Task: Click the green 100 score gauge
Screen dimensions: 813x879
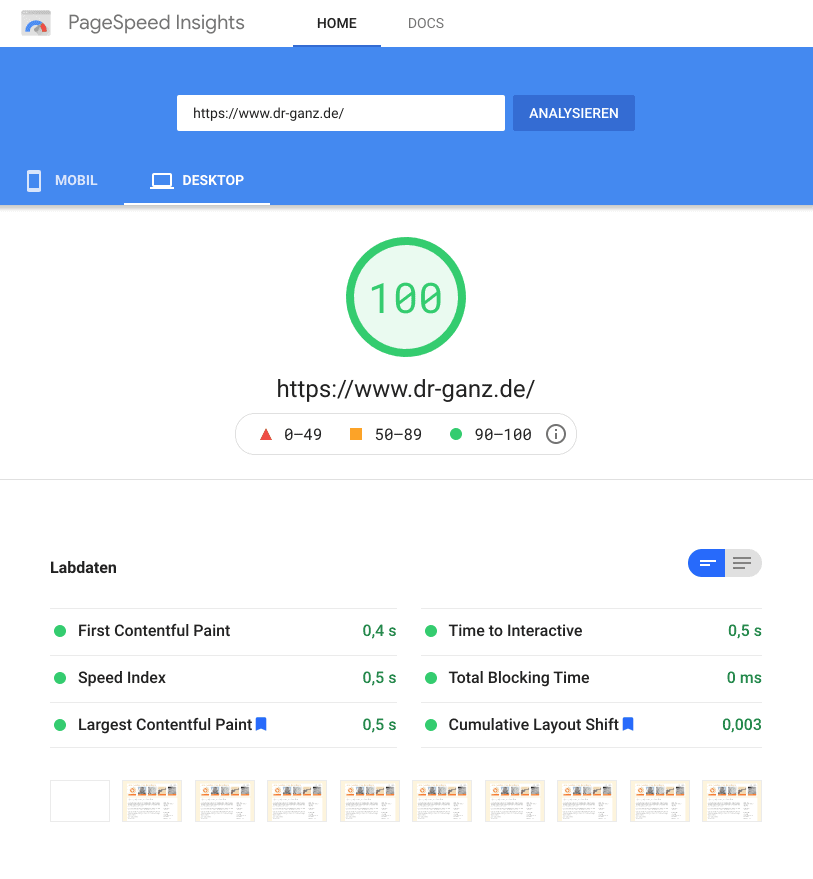Action: [406, 298]
